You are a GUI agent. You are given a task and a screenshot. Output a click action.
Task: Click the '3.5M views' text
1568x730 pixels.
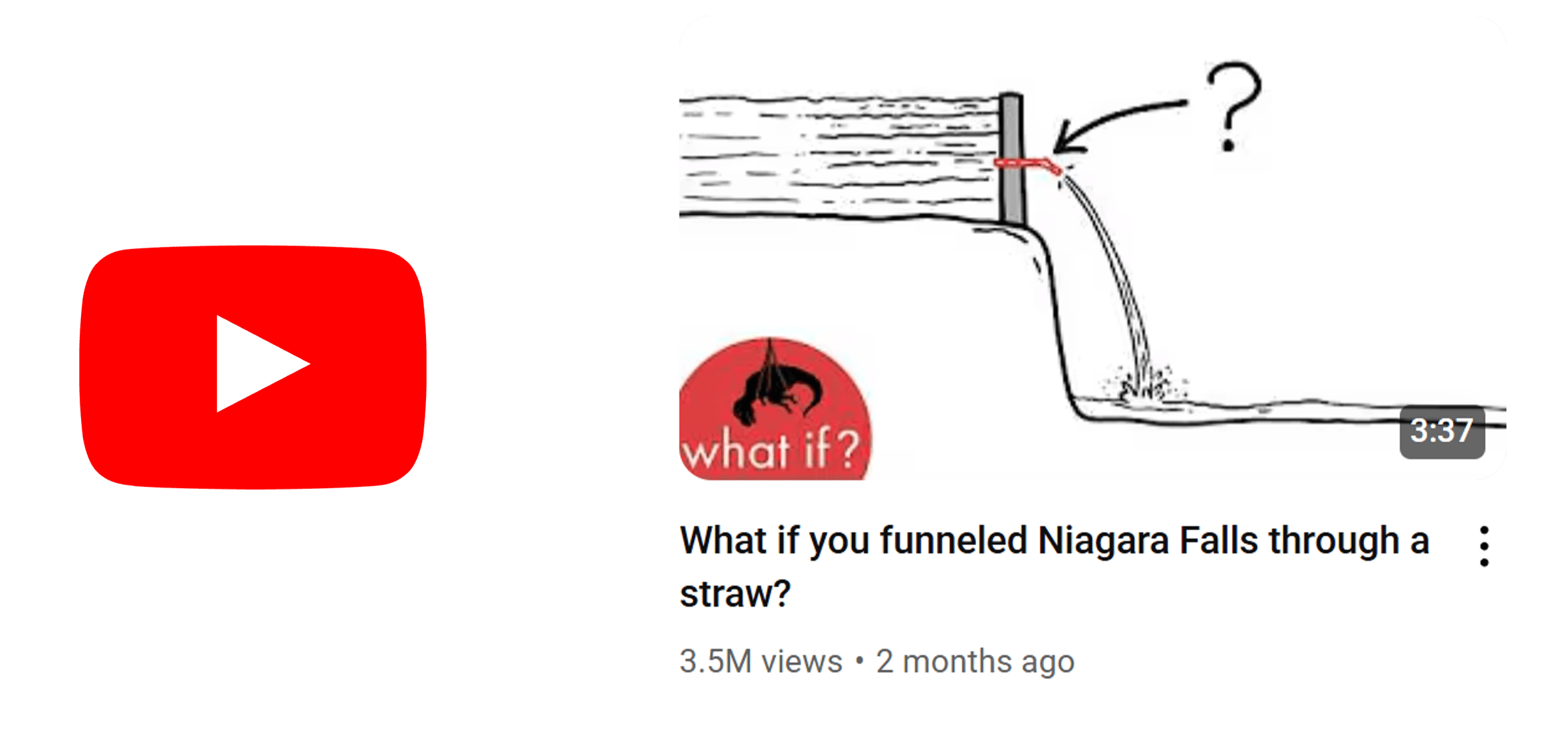[x=760, y=661]
